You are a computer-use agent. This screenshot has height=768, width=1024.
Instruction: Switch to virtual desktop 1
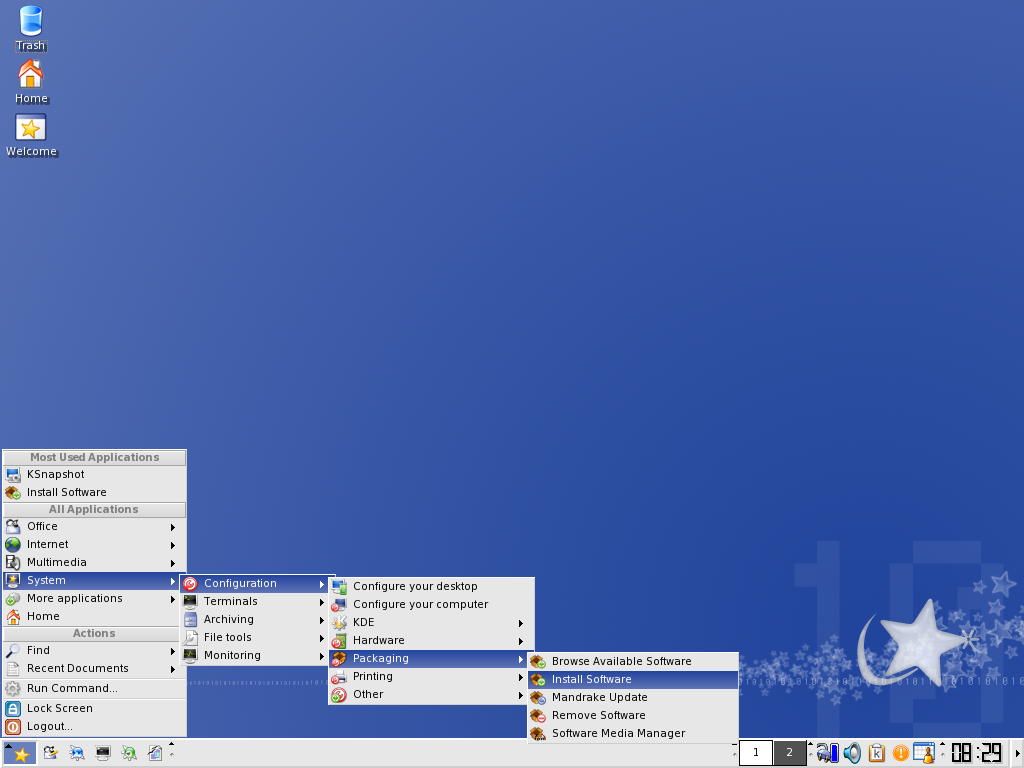[x=756, y=752]
